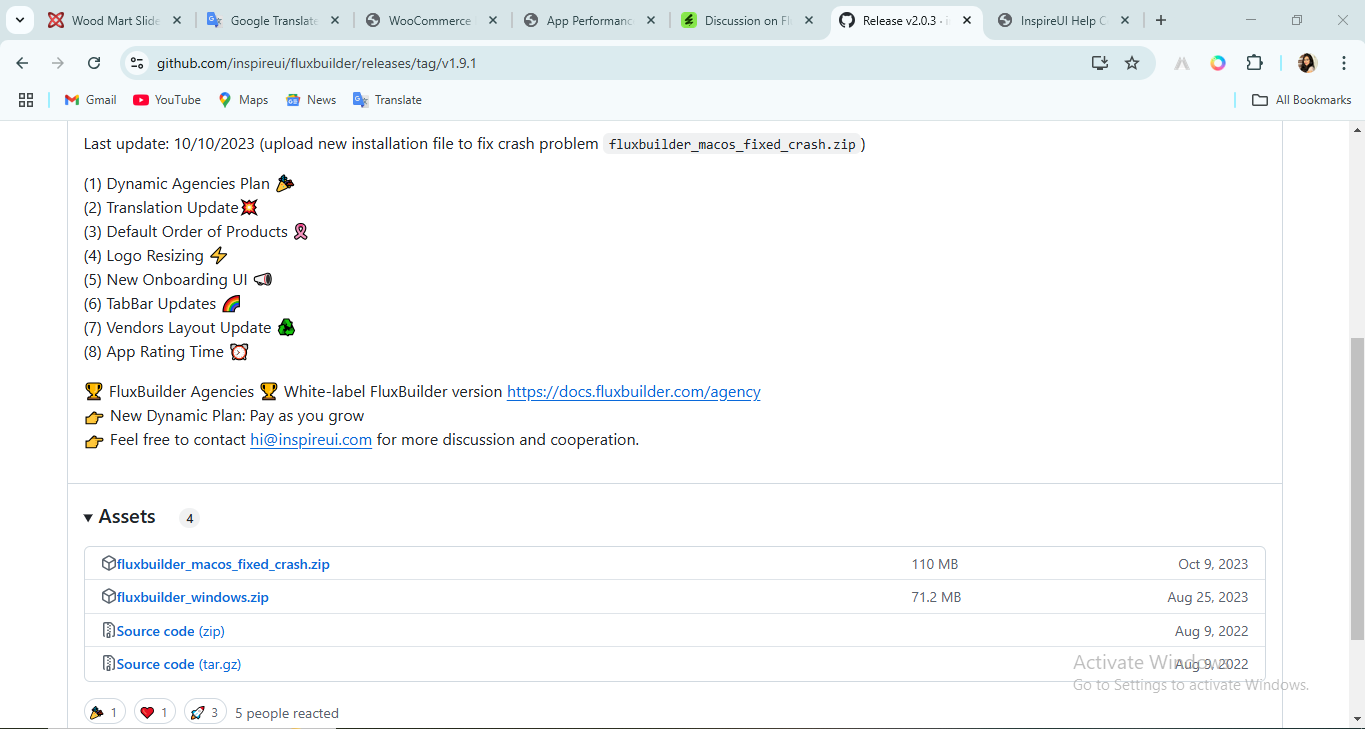Screen dimensions: 1365x729
Task: Click the Assets count badge '4'
Action: tap(189, 518)
